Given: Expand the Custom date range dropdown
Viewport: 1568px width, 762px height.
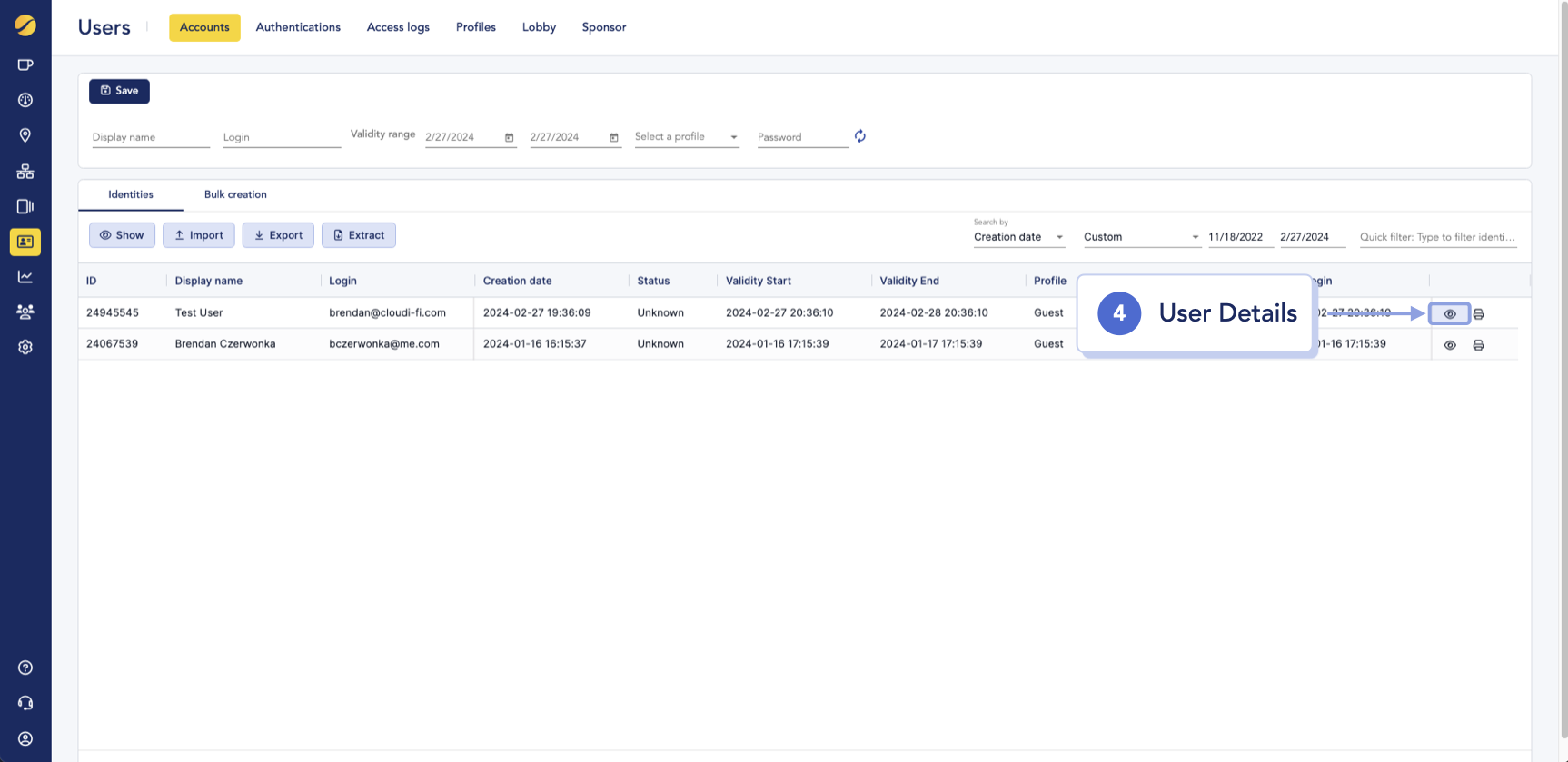Looking at the screenshot, I should click(x=1141, y=237).
